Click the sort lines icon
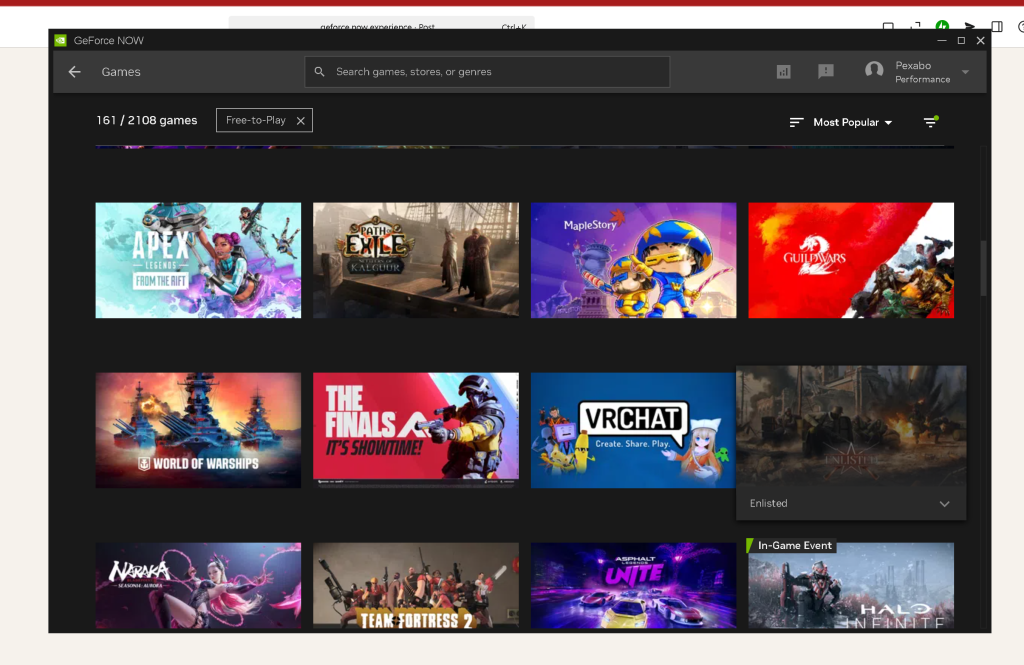 click(795, 122)
